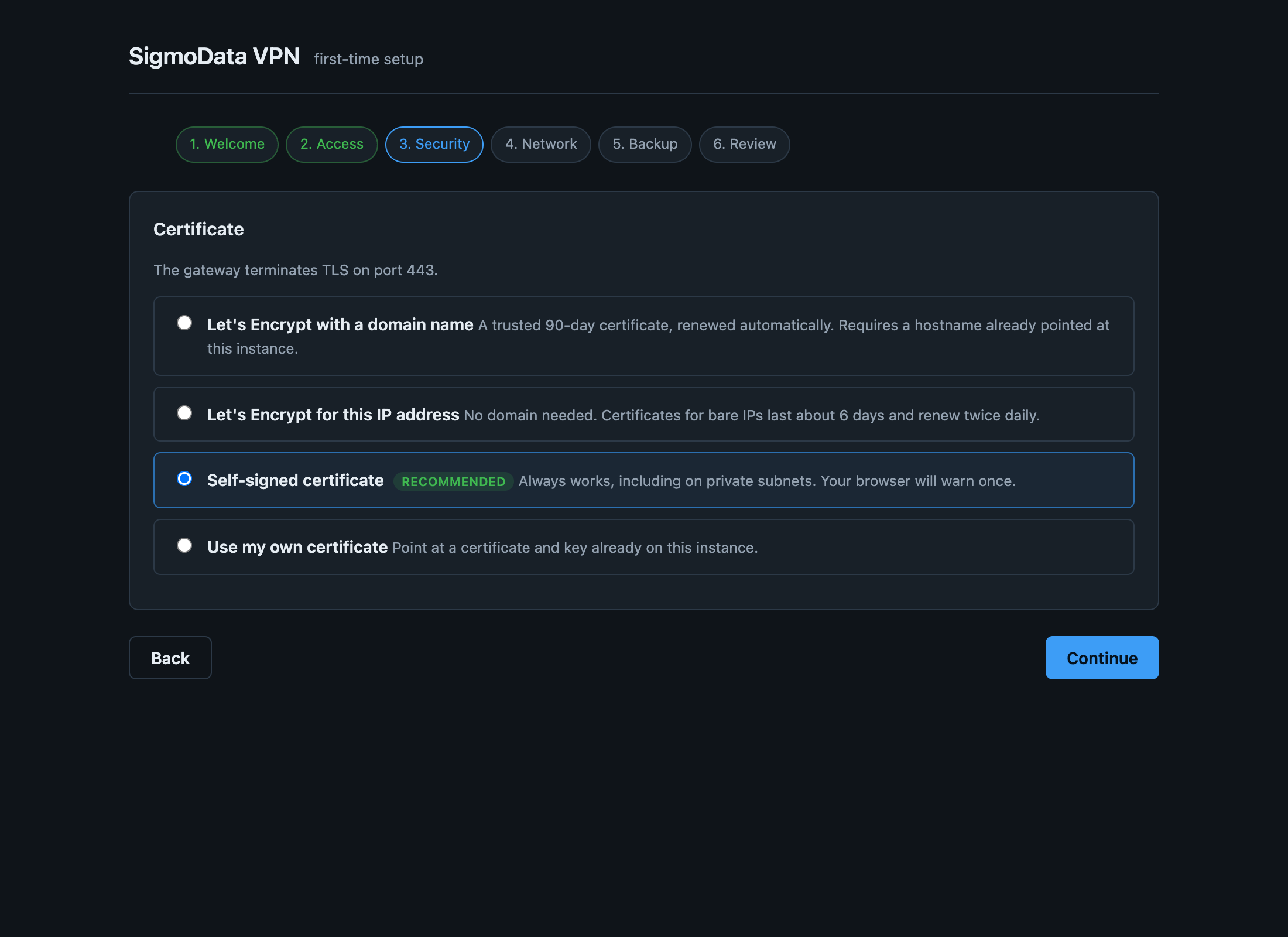
Task: Open the 6. Review step
Action: 745,144
